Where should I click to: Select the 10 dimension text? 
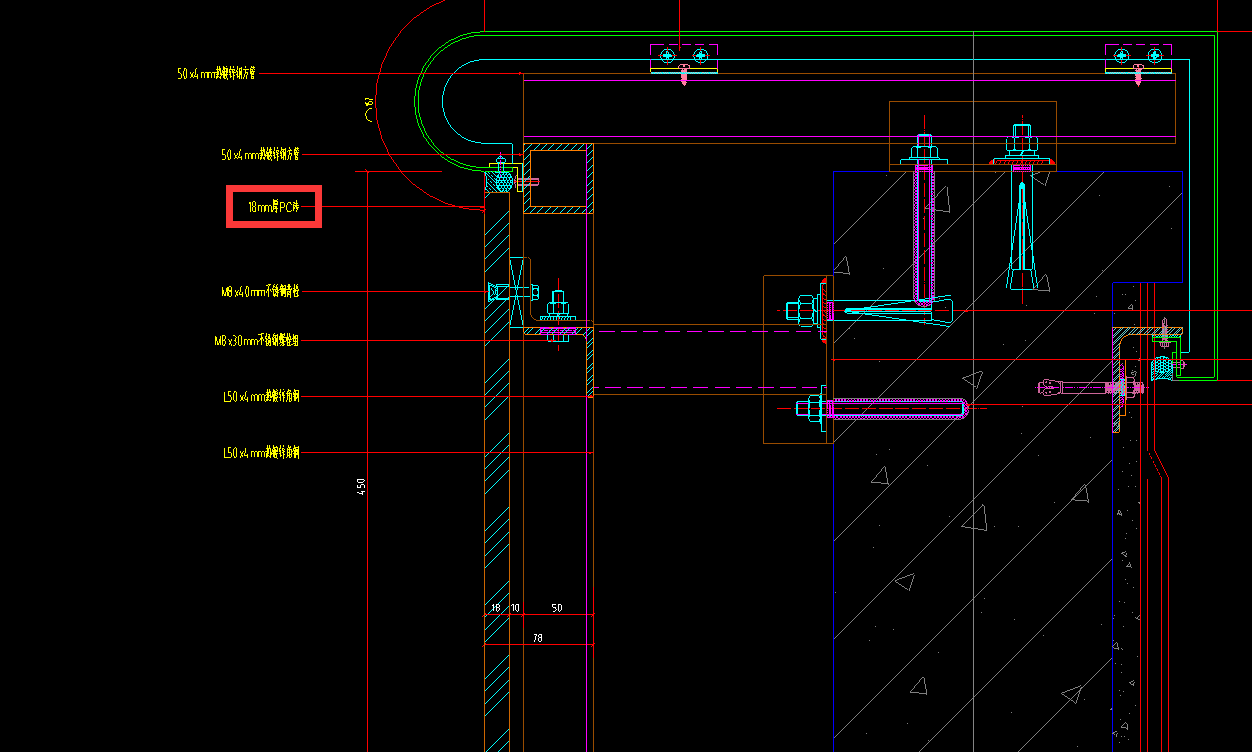516,608
